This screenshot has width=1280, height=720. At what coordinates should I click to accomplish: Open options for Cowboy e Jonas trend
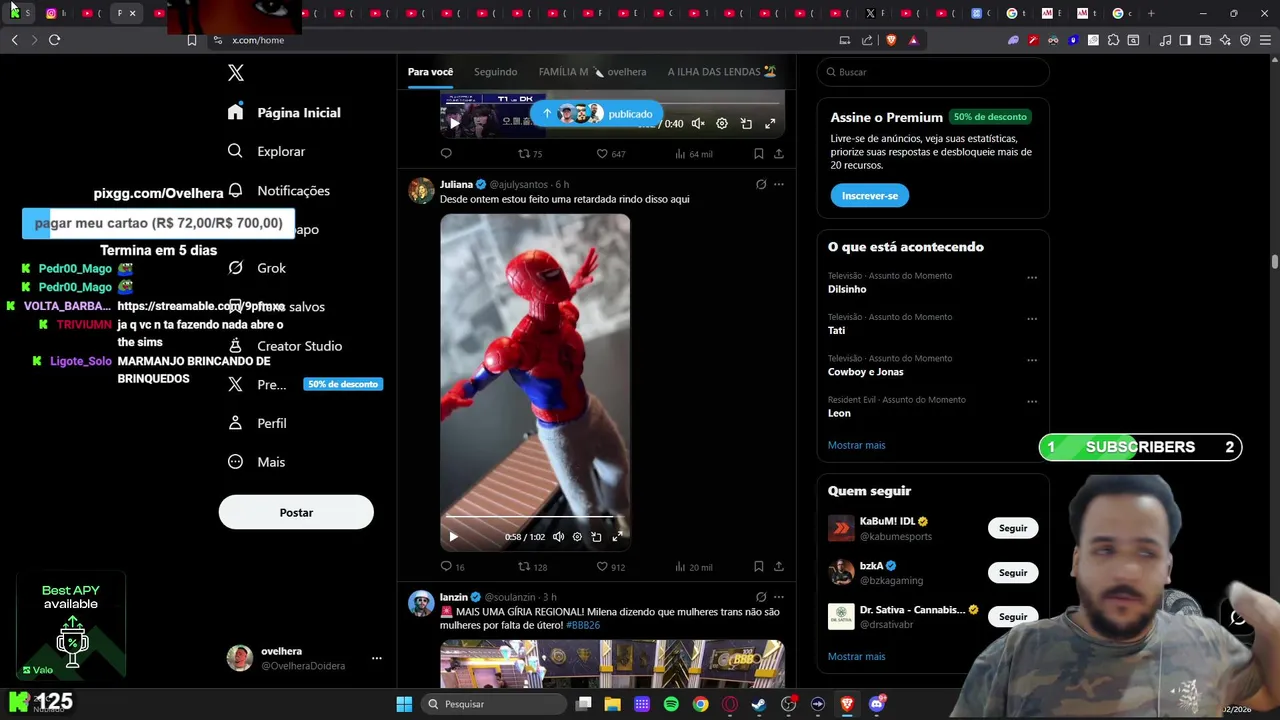(x=1032, y=361)
